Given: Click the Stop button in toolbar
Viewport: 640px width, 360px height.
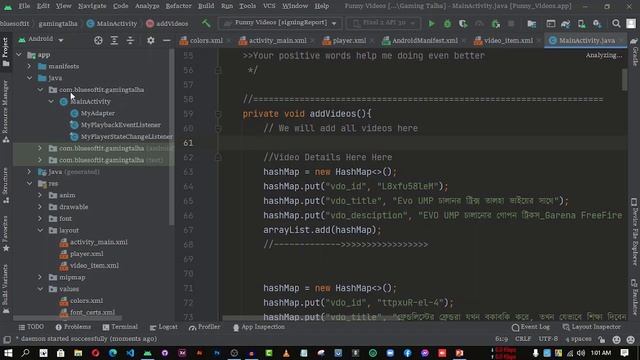Looking at the screenshot, I should [511, 24].
